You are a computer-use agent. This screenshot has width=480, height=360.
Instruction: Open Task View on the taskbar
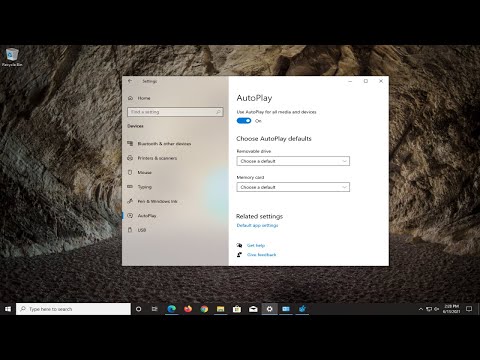pyautogui.click(x=155, y=309)
